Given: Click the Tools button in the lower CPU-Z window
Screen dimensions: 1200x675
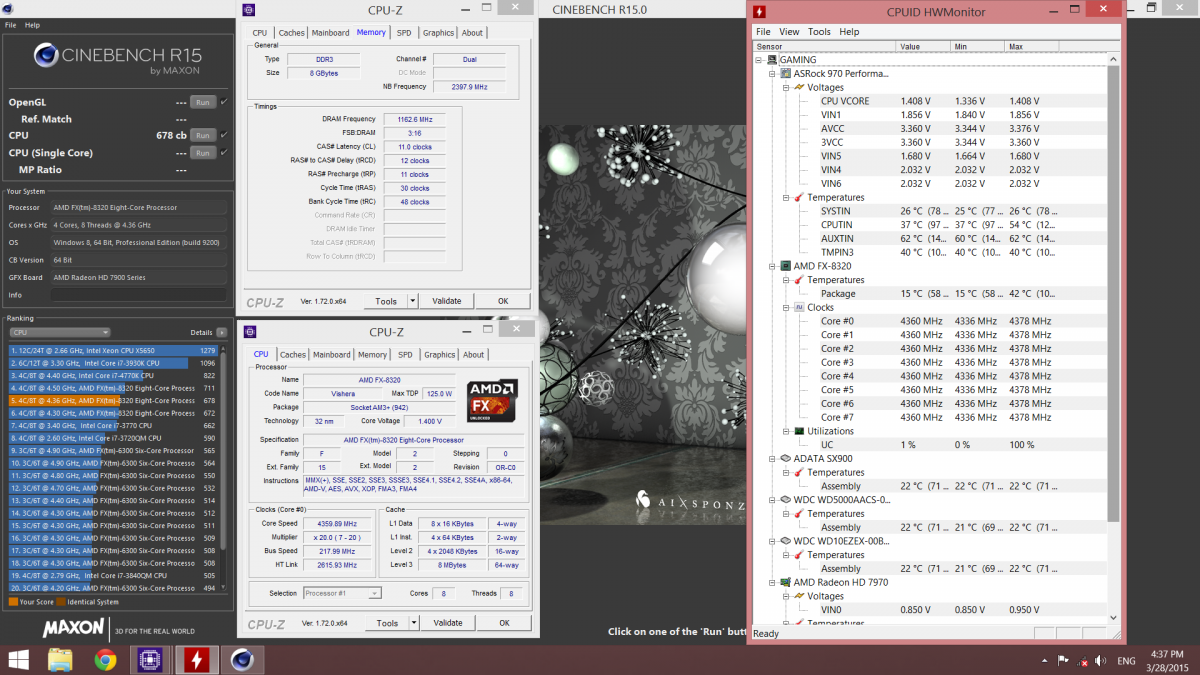Looking at the screenshot, I should pos(386,623).
